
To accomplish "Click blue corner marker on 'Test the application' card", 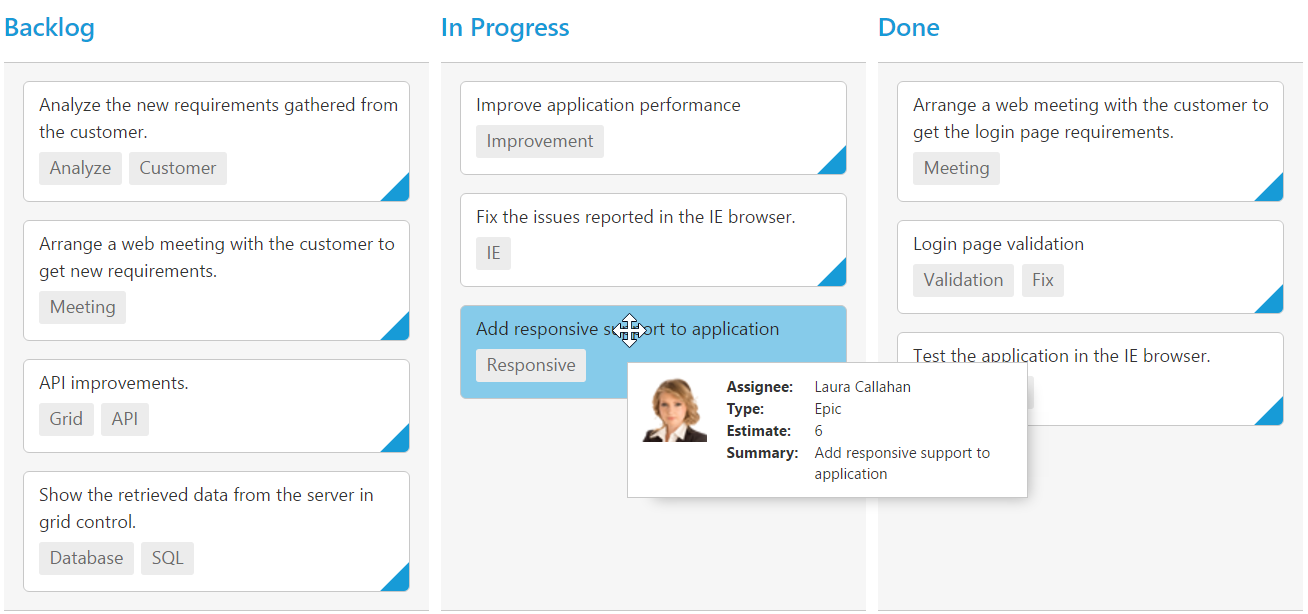I will point(1273,415).
